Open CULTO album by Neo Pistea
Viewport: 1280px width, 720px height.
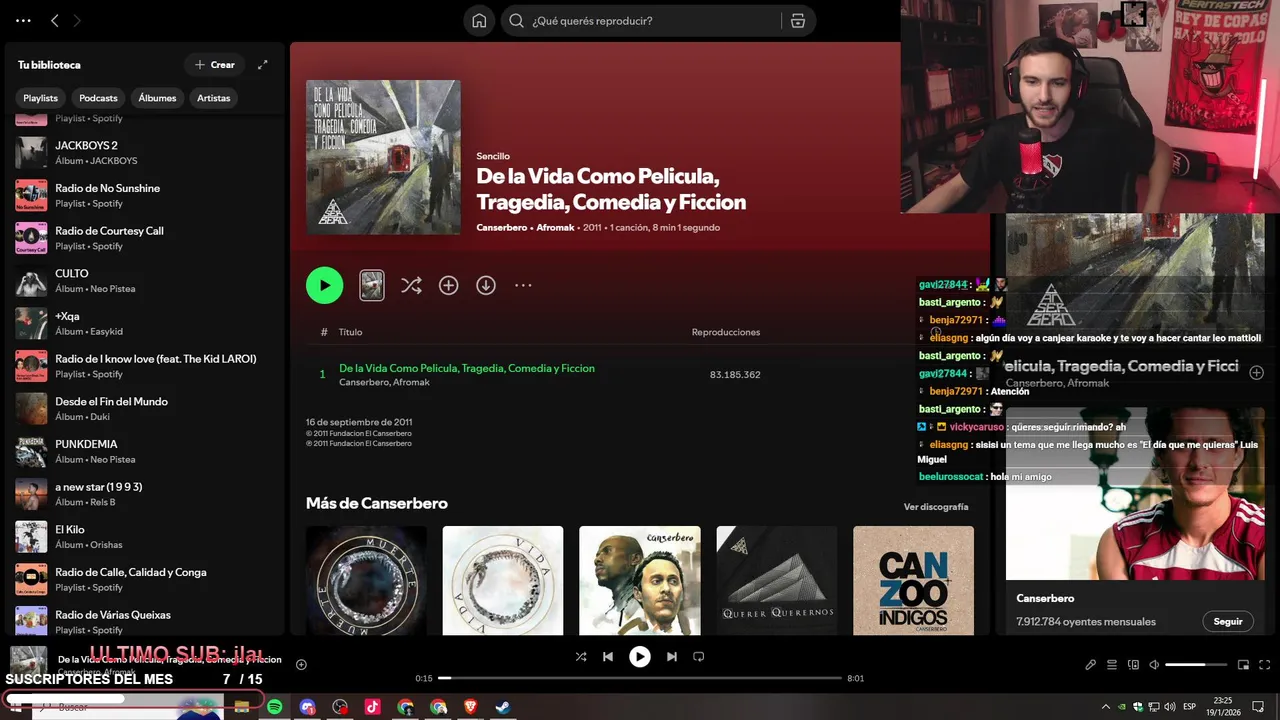point(145,280)
